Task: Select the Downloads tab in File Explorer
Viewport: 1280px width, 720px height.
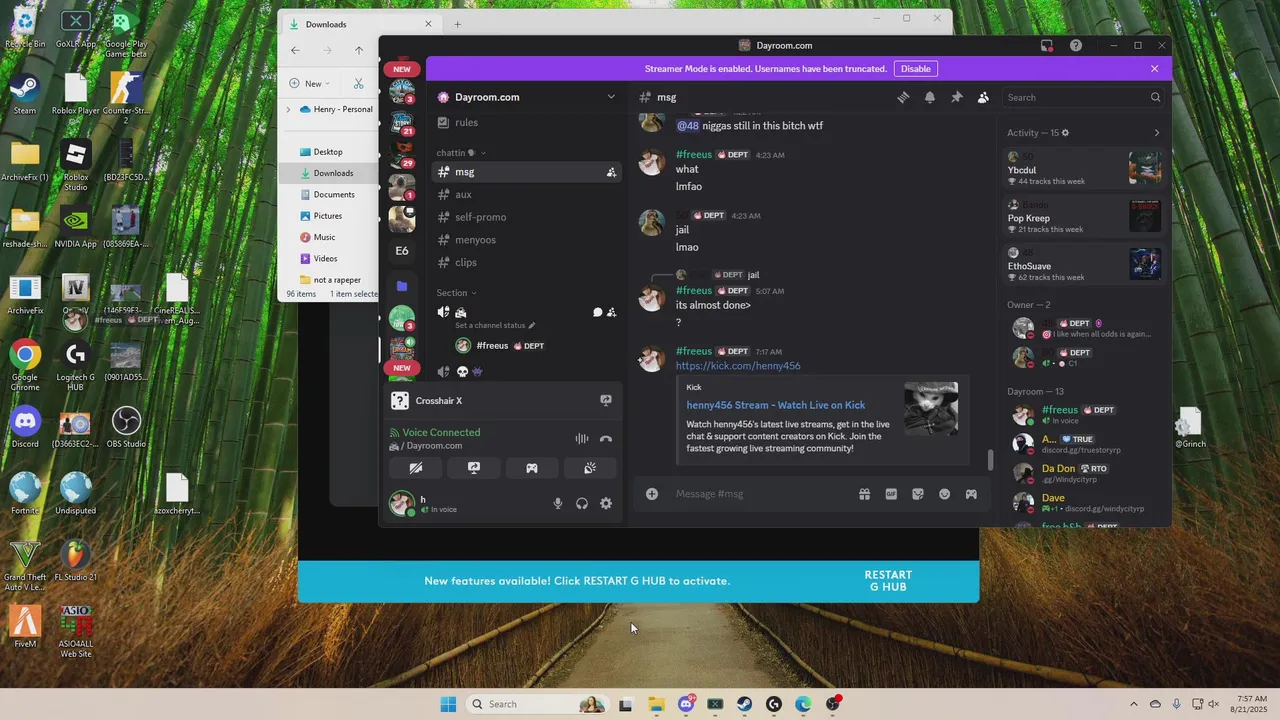Action: 360,24
